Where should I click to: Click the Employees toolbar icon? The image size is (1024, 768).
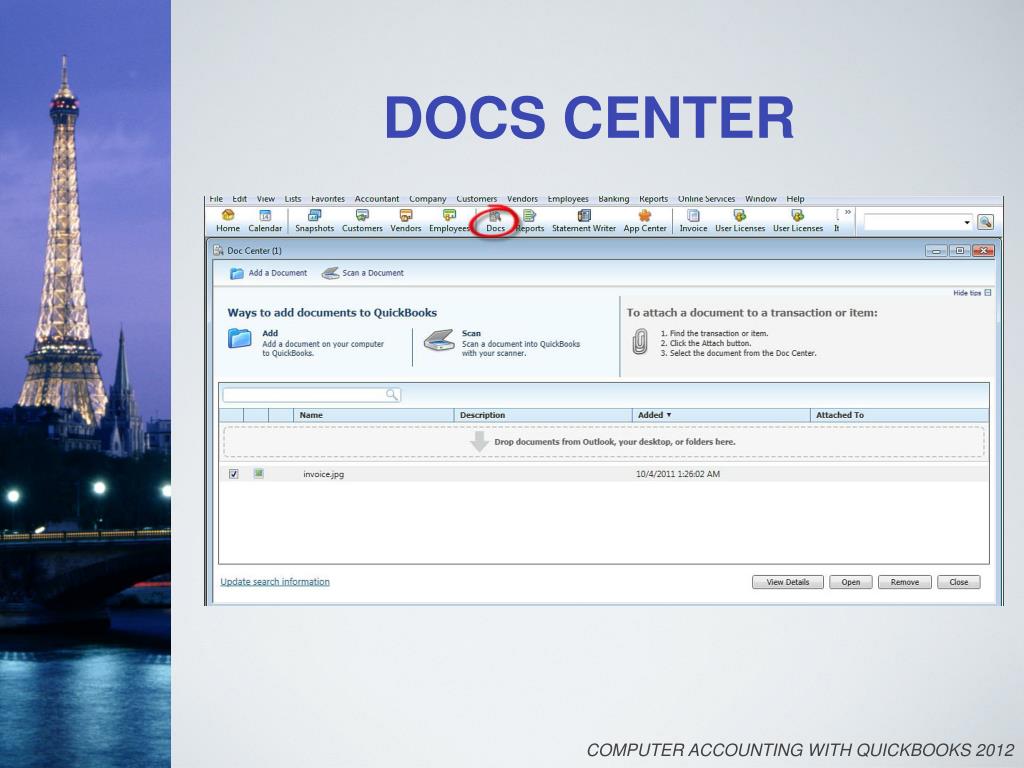449,221
